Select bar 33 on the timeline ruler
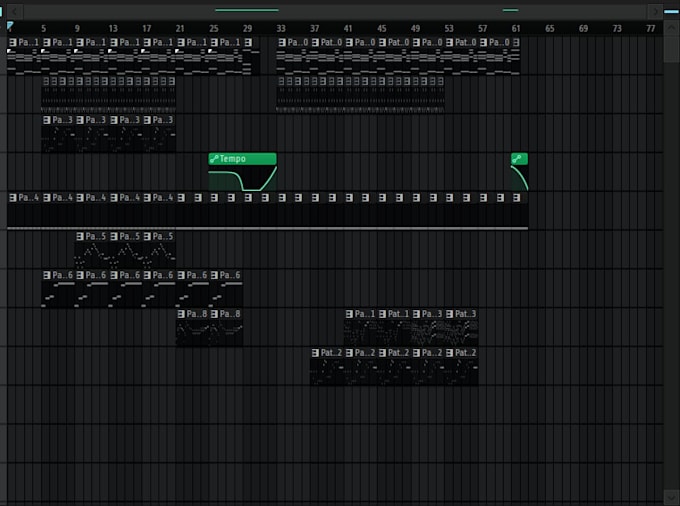680x506 pixels. click(281, 29)
